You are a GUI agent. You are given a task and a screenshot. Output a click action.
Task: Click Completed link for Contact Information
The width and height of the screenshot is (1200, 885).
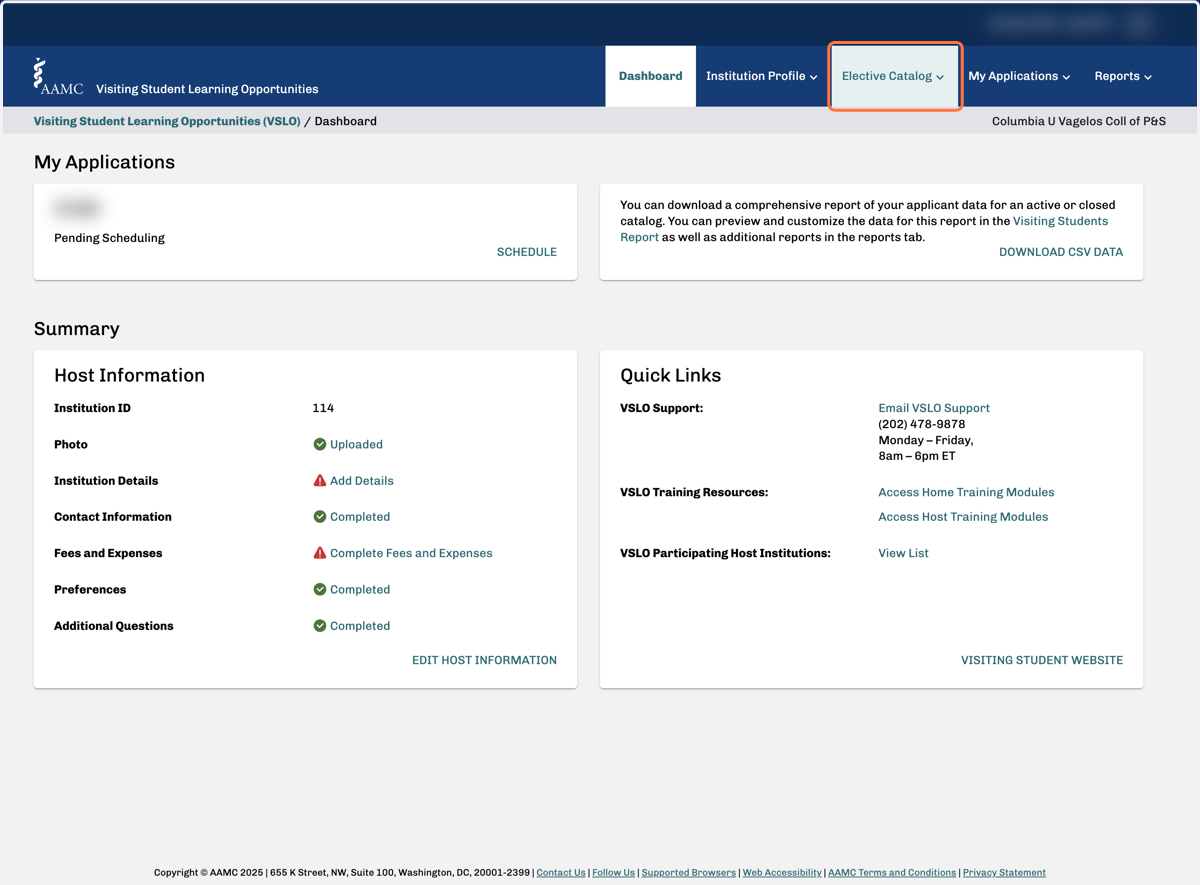click(x=360, y=517)
